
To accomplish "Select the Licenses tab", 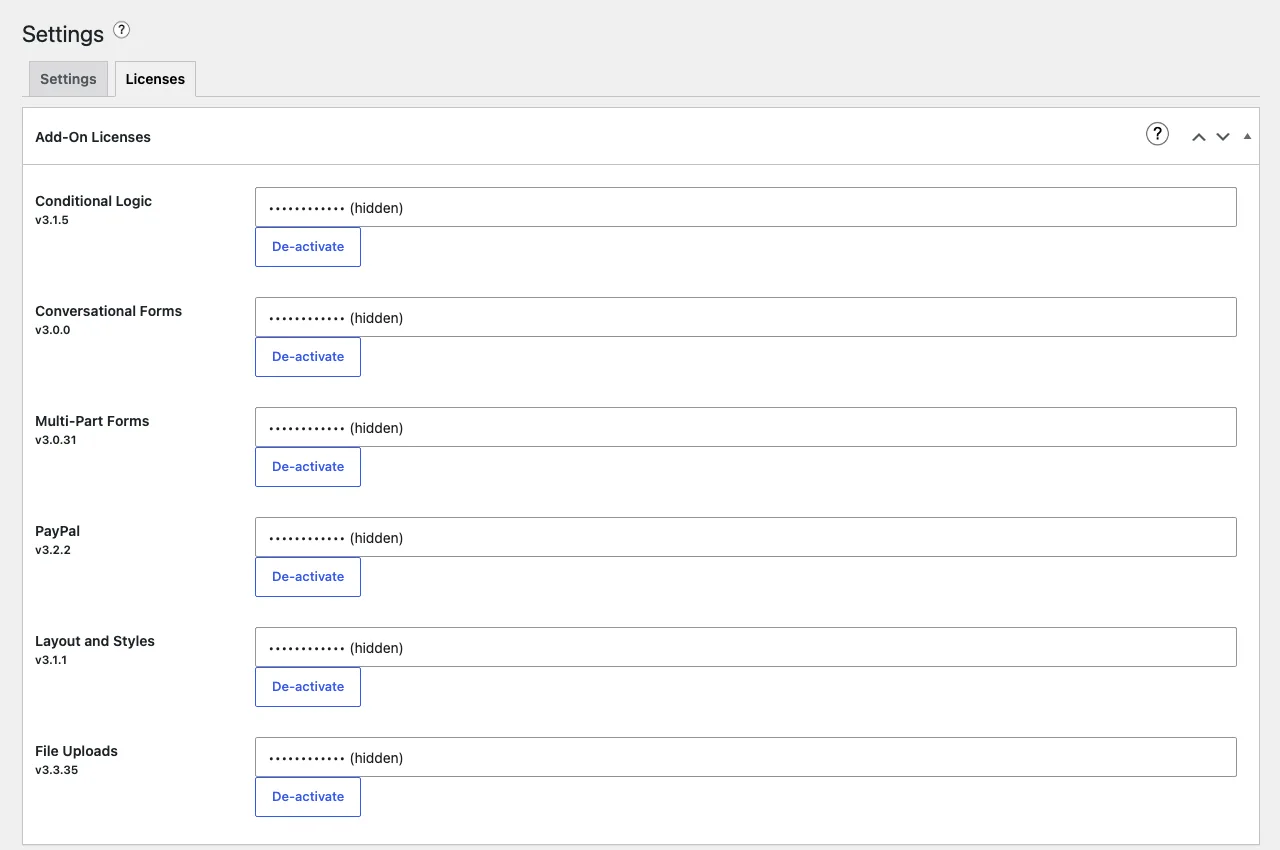I will 155,79.
